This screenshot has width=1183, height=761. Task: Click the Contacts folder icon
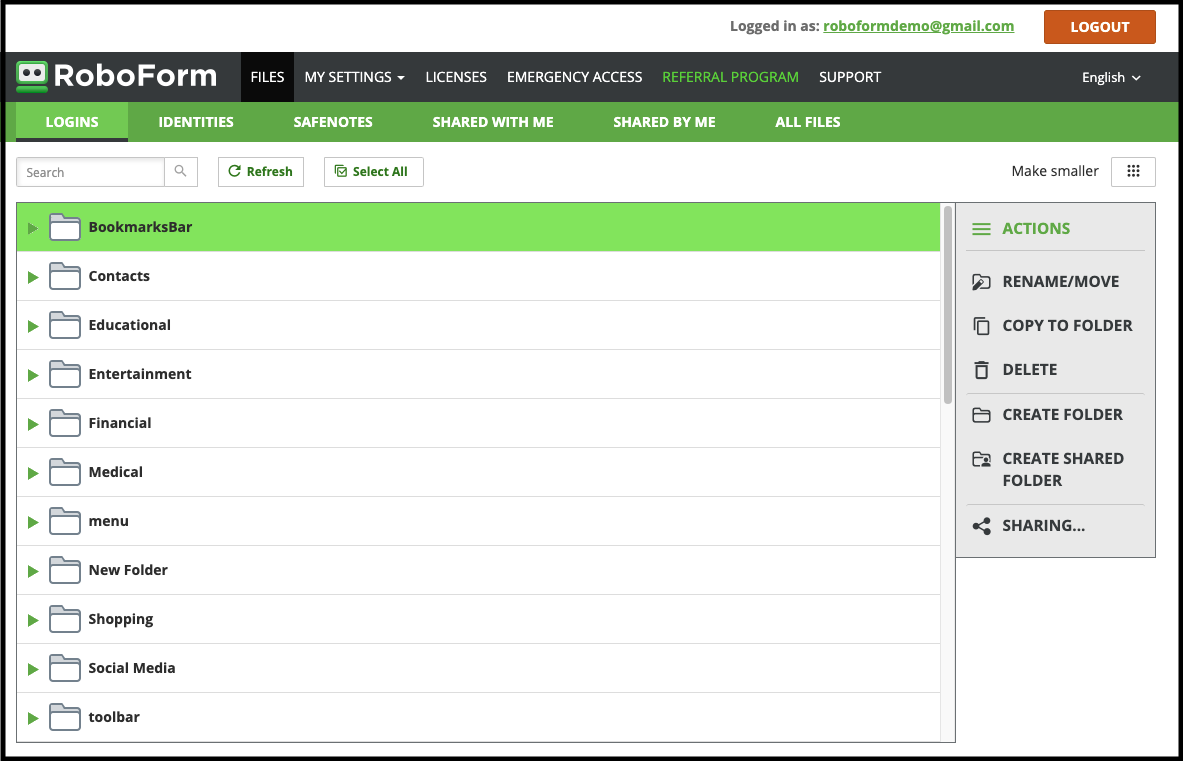[x=65, y=276]
